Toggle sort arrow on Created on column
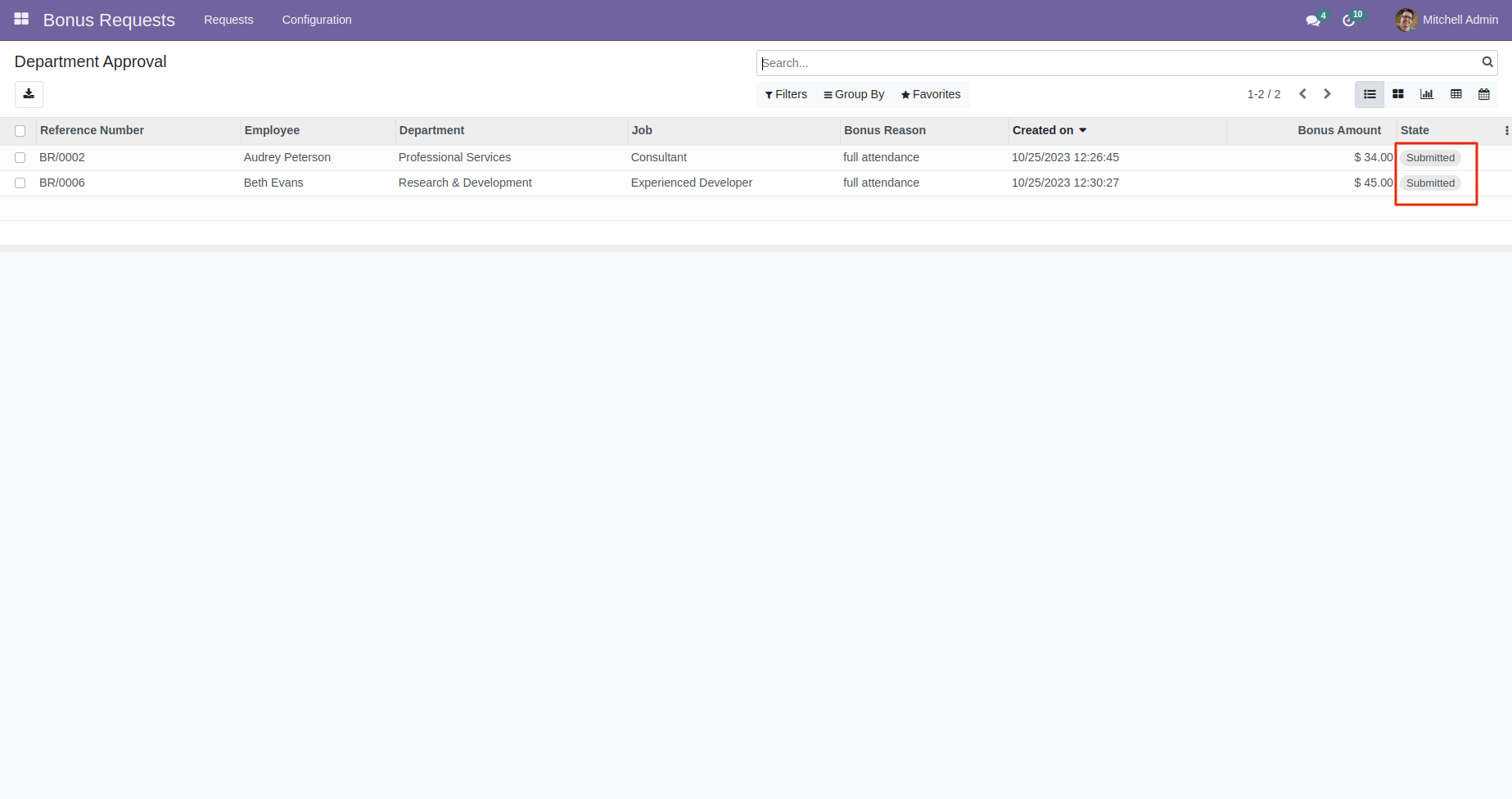 (x=1082, y=130)
